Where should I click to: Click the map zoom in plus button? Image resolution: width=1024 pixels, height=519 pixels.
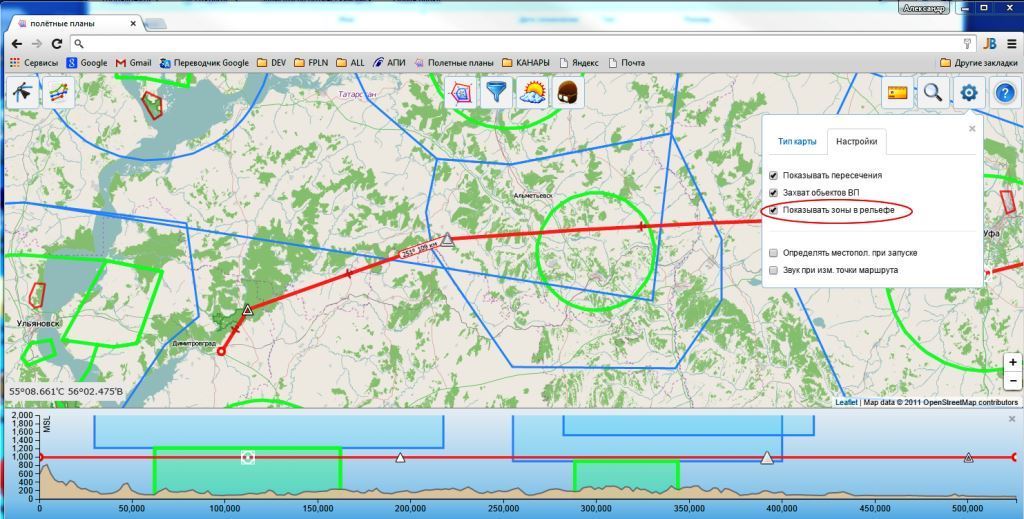(x=1013, y=362)
